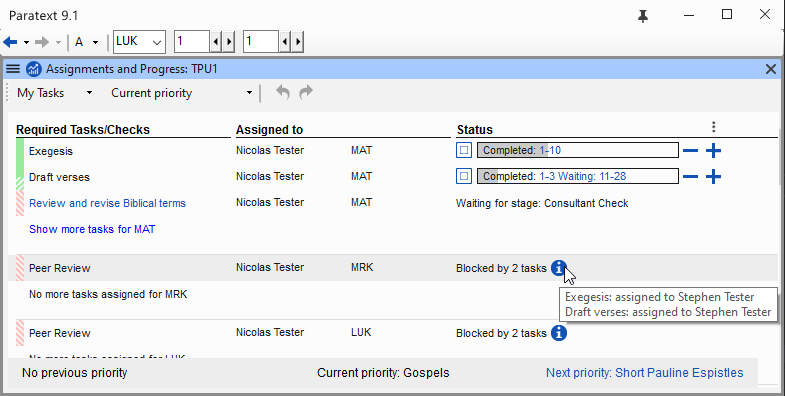
Task: Click Status column header
Action: [x=475, y=130]
